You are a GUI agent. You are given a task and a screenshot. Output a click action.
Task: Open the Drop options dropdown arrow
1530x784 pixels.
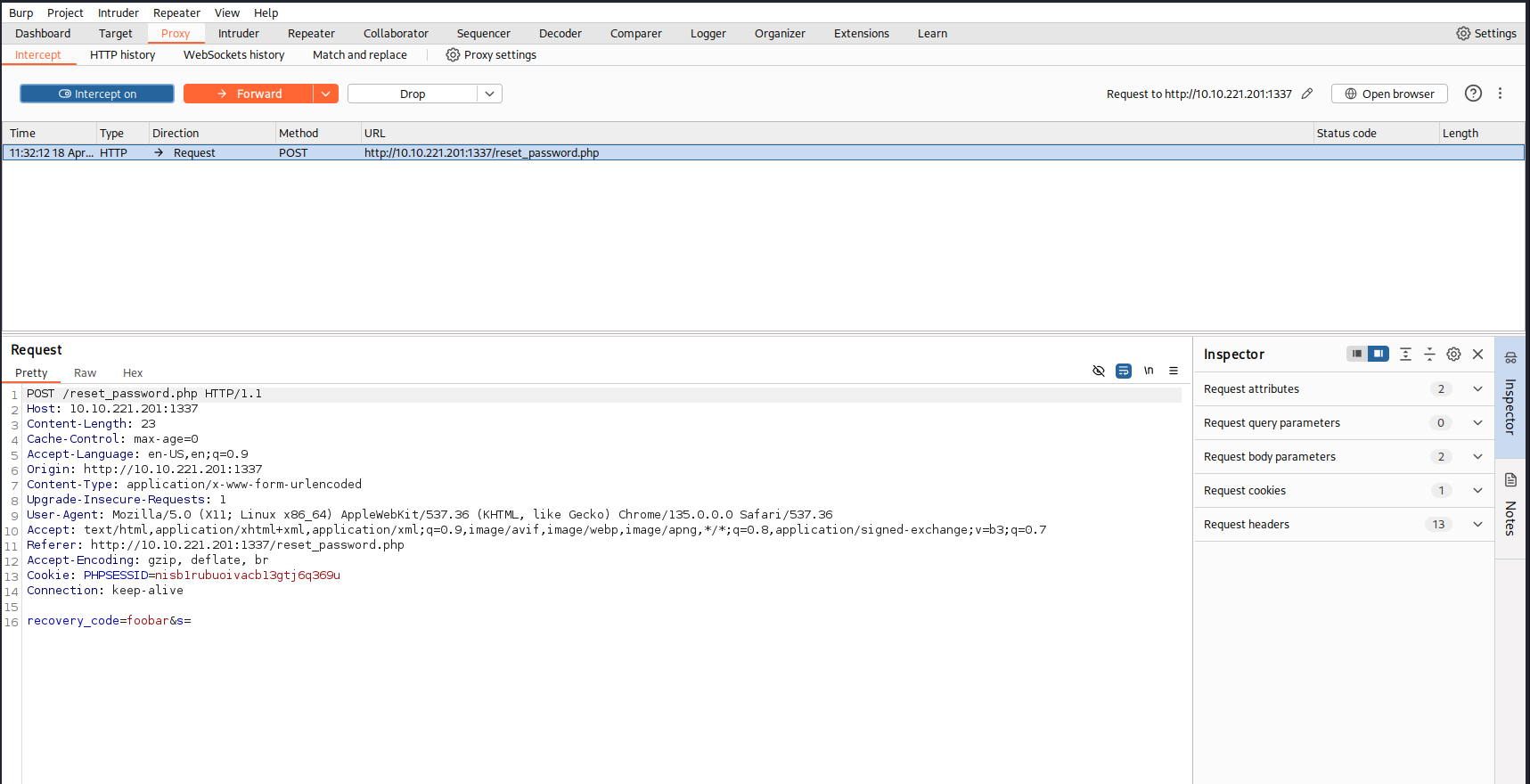point(490,94)
